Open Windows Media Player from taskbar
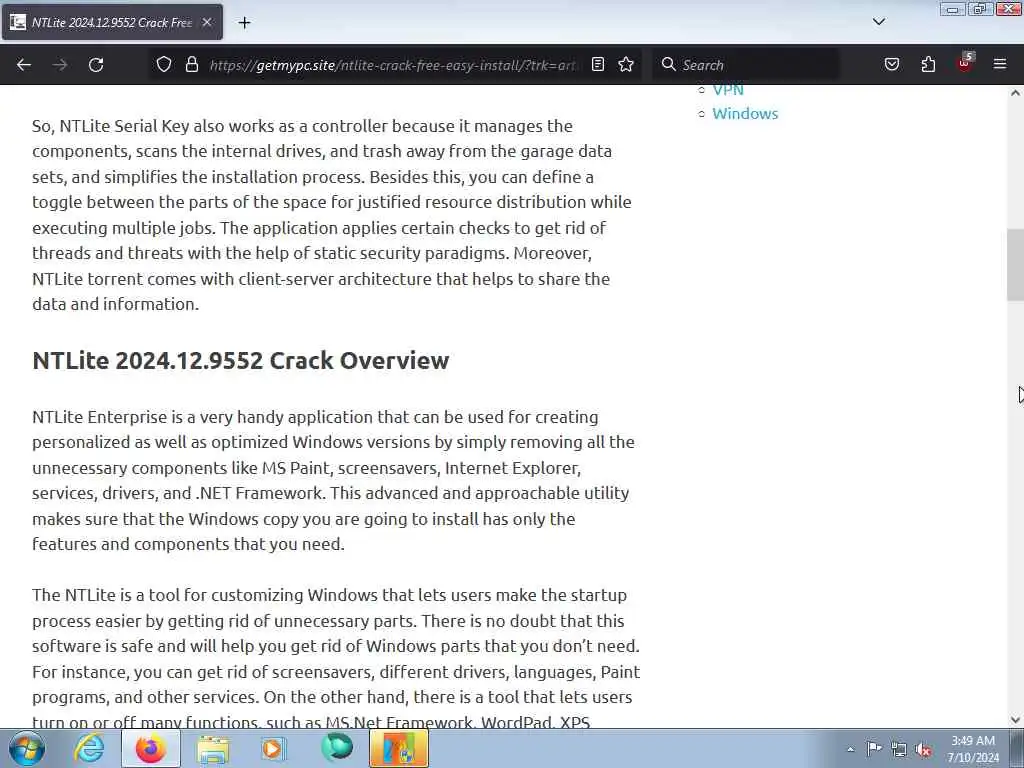 (273, 748)
